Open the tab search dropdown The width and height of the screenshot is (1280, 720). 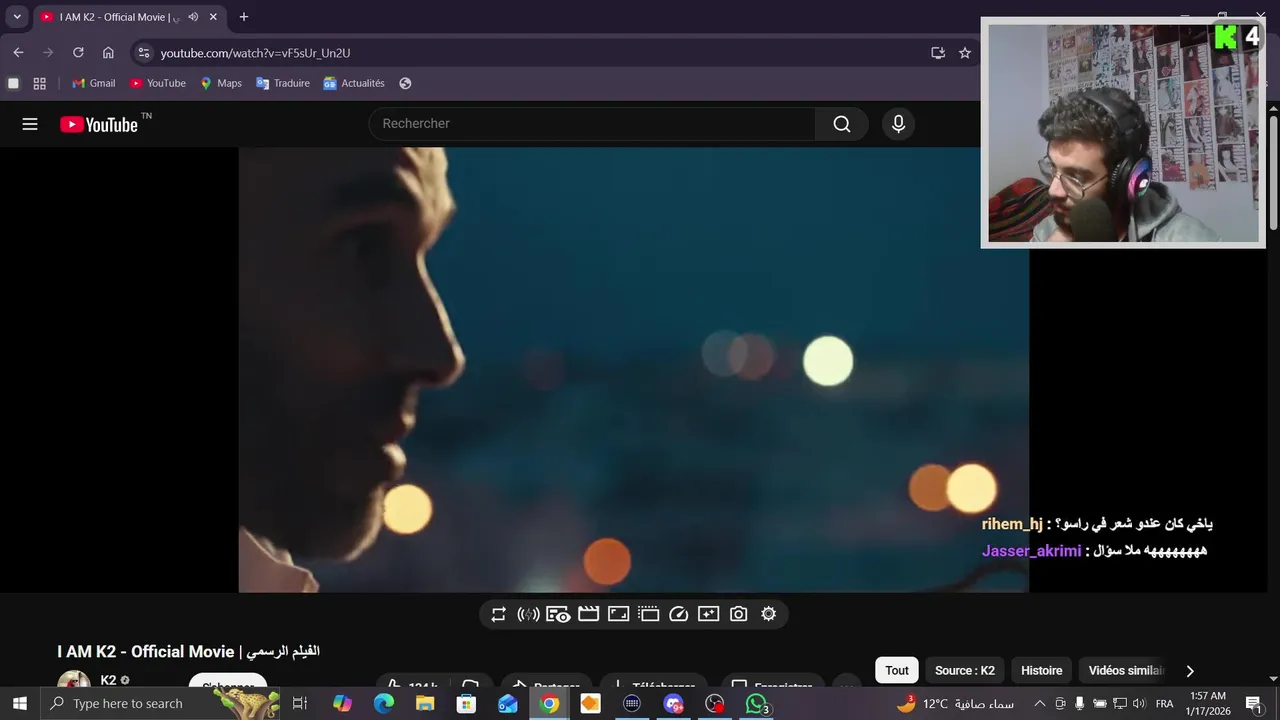(17, 17)
